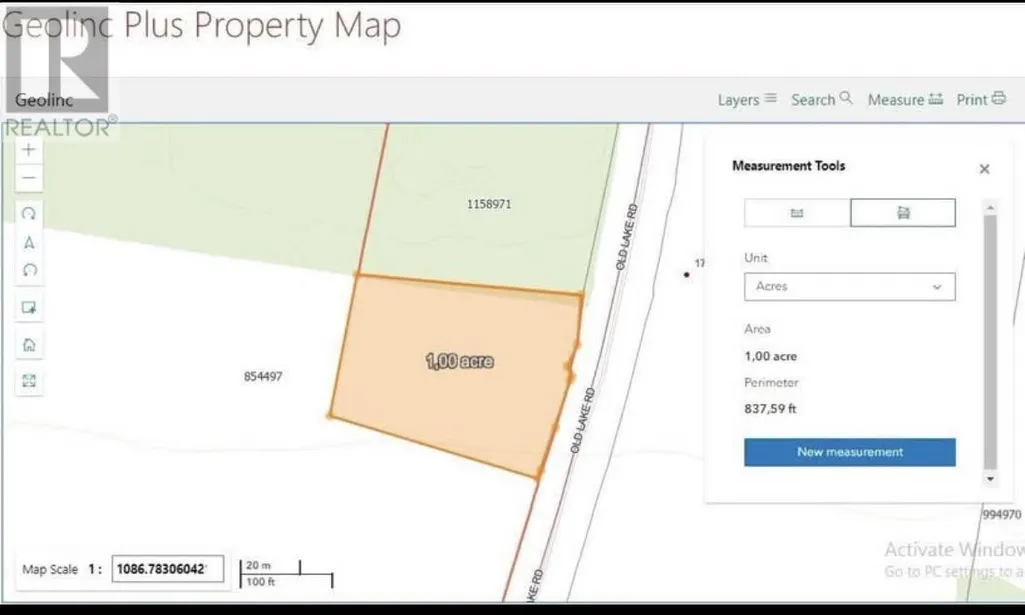Zoom out with the minus button

pyautogui.click(x=28, y=178)
